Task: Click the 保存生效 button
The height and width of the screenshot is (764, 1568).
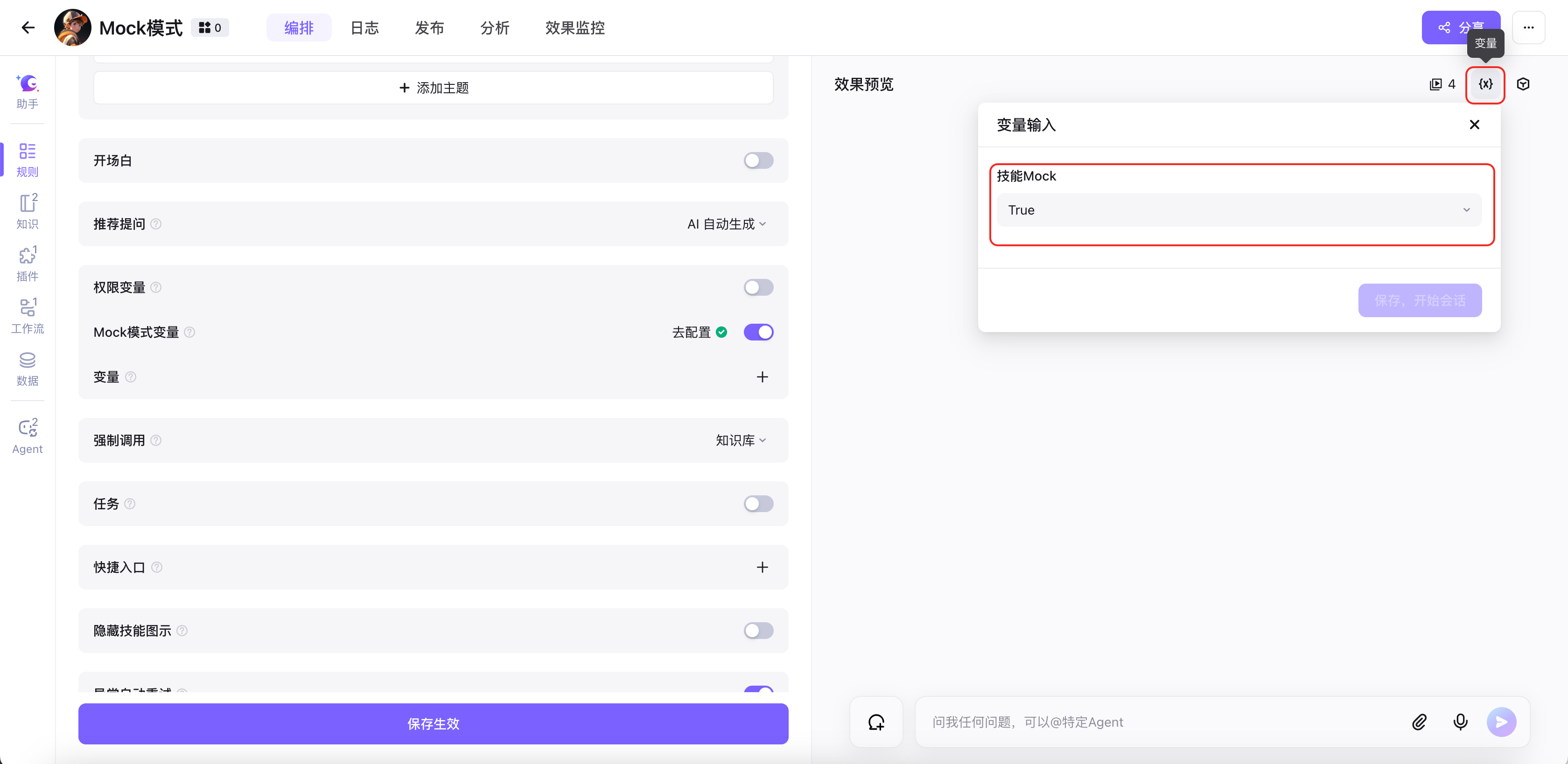Action: pos(433,723)
